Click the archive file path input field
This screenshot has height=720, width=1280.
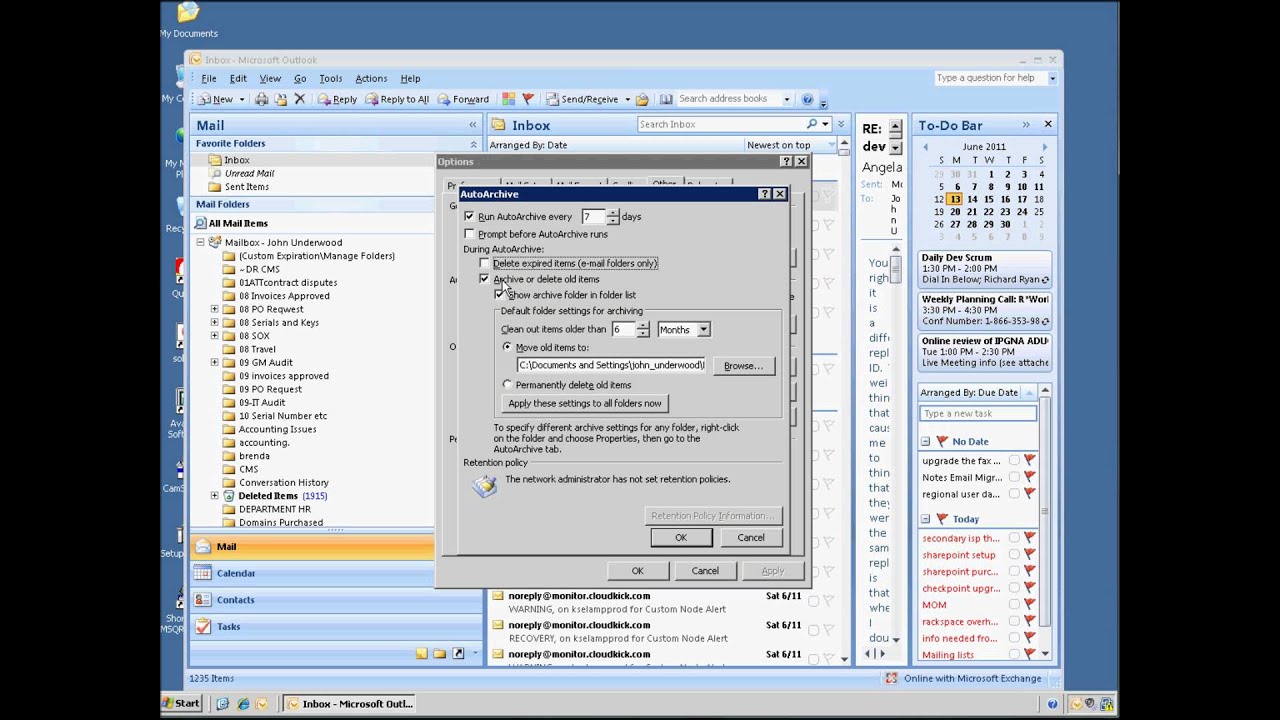[x=612, y=366]
